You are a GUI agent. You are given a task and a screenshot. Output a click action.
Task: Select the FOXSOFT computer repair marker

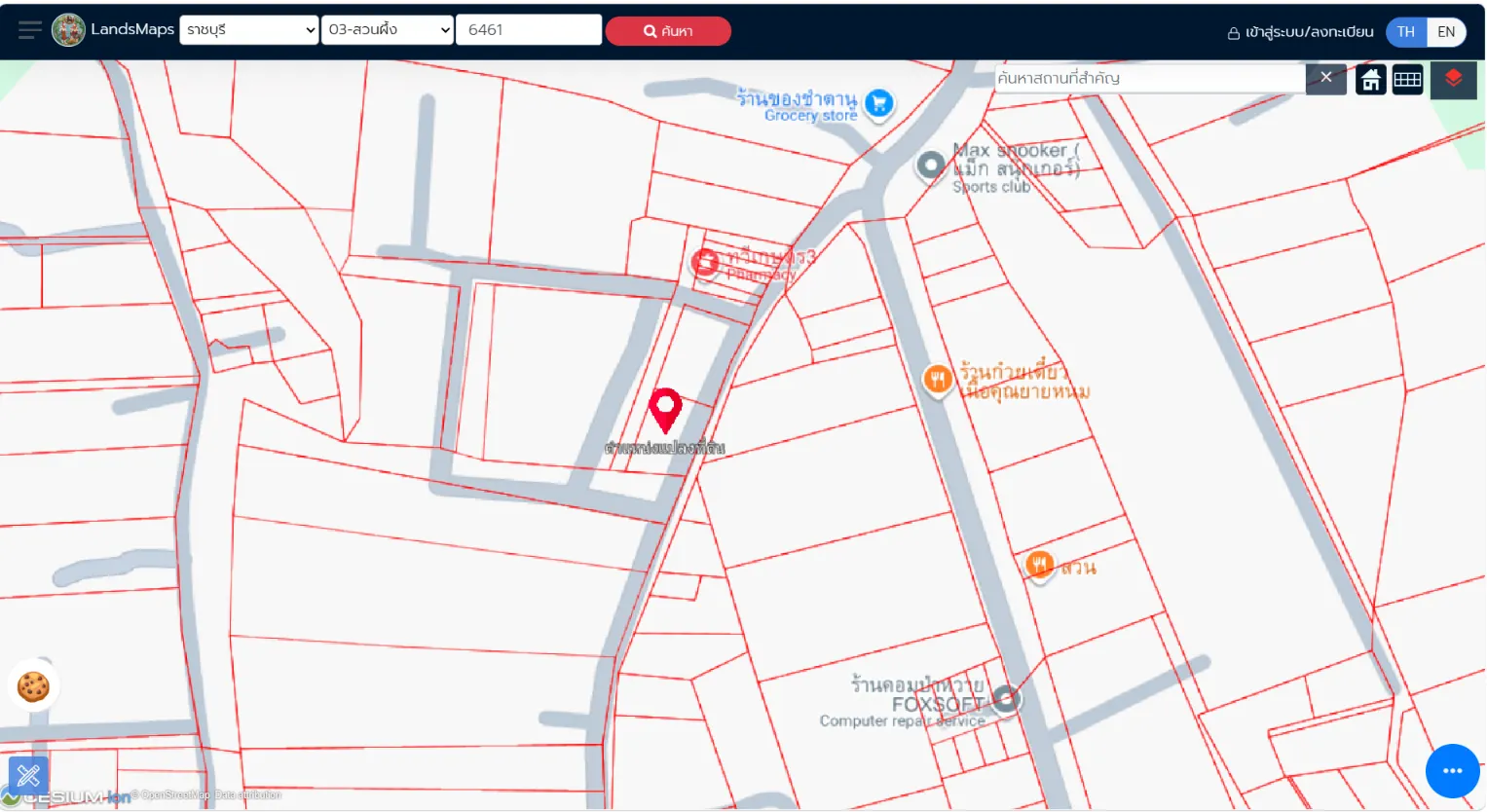(x=1006, y=698)
